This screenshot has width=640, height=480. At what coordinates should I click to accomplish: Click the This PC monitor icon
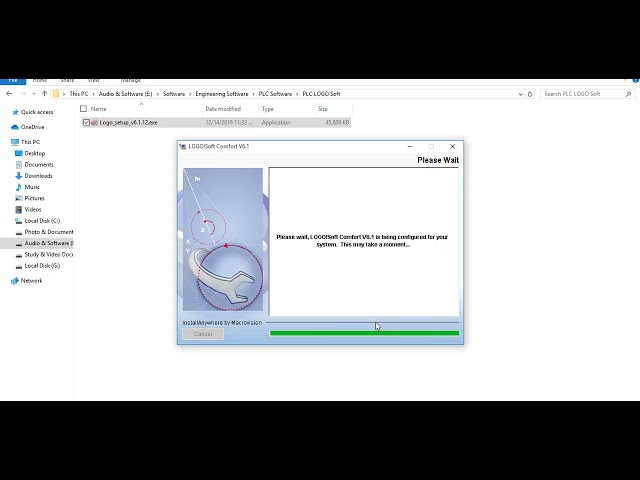[x=15, y=142]
